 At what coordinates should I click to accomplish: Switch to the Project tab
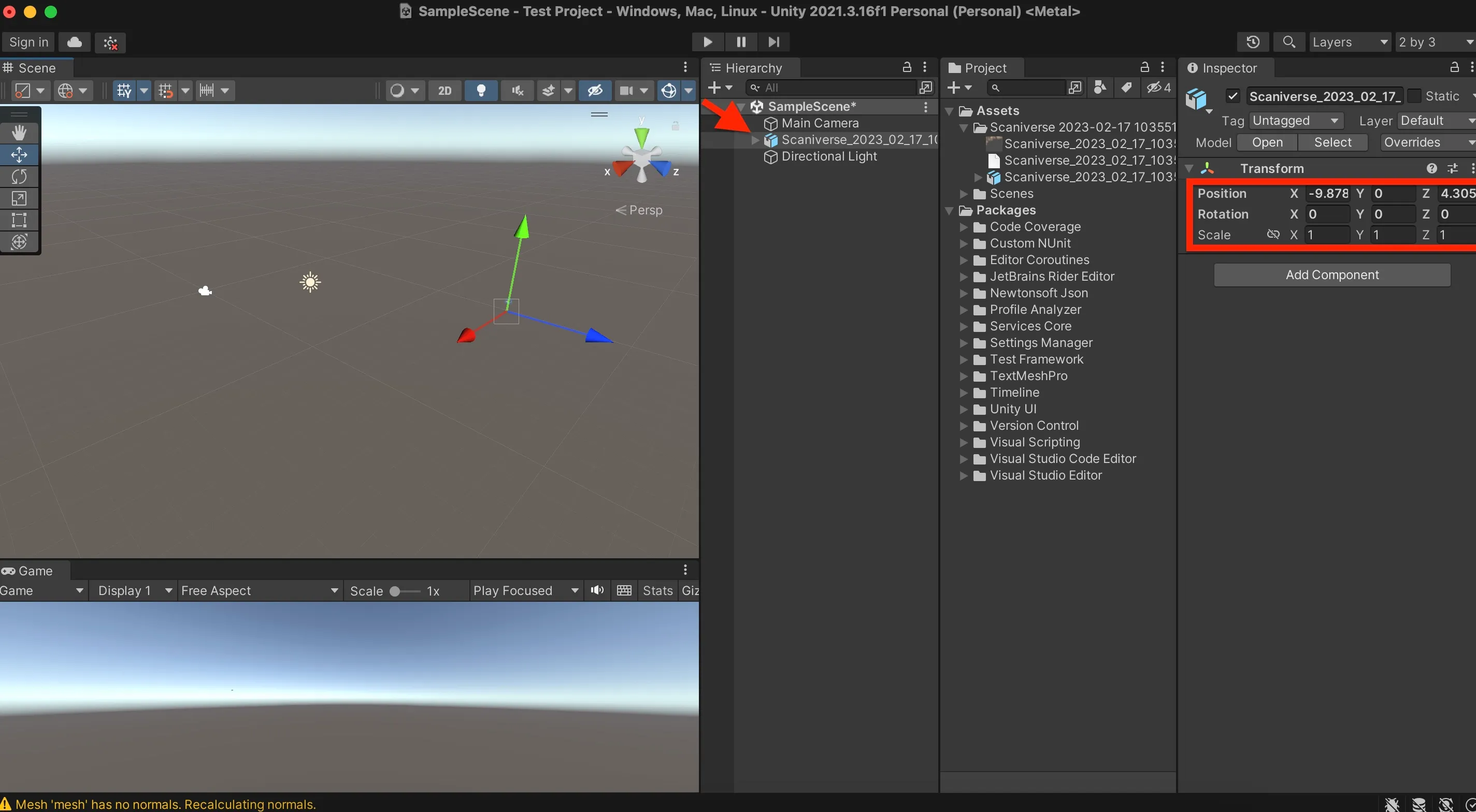coord(985,68)
